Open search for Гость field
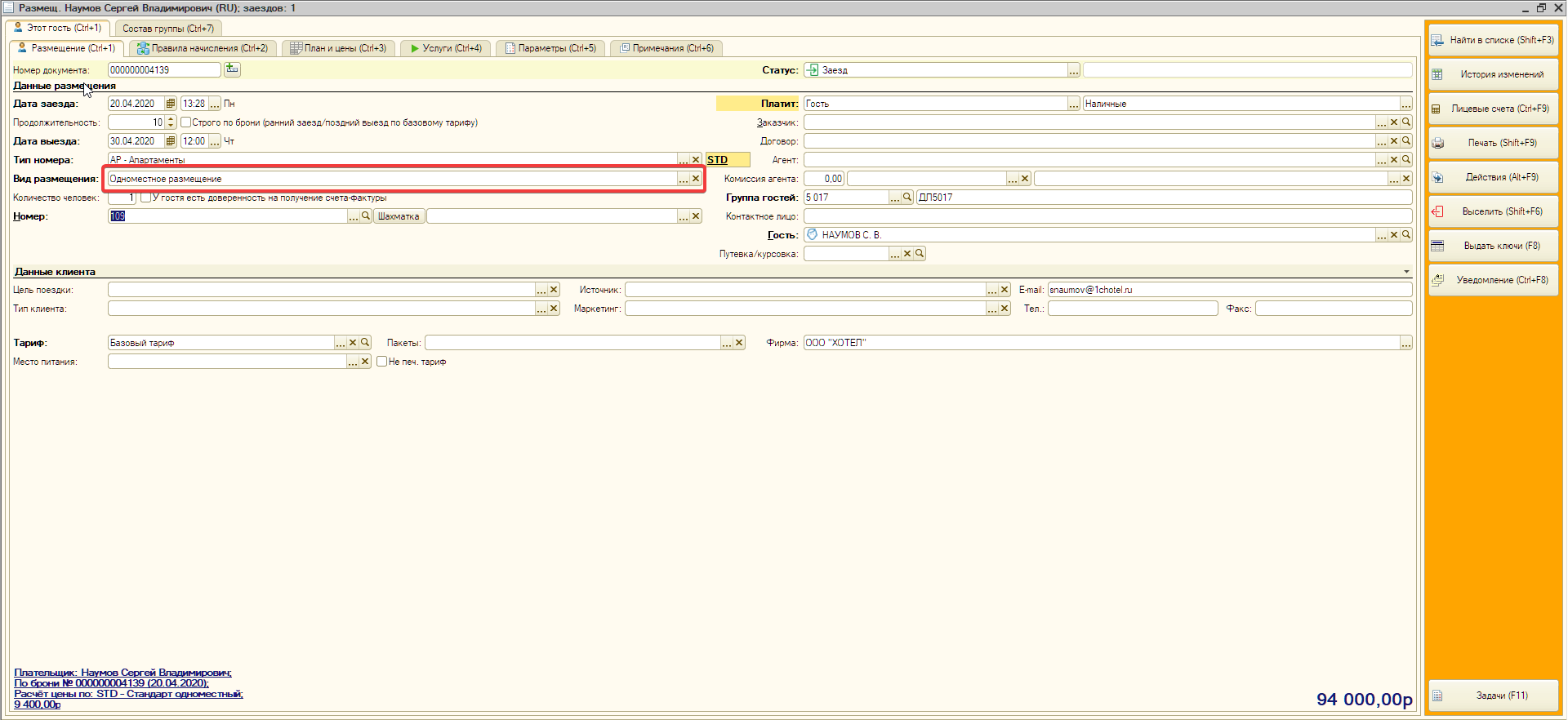The width and height of the screenshot is (1568, 720). pos(1406,235)
